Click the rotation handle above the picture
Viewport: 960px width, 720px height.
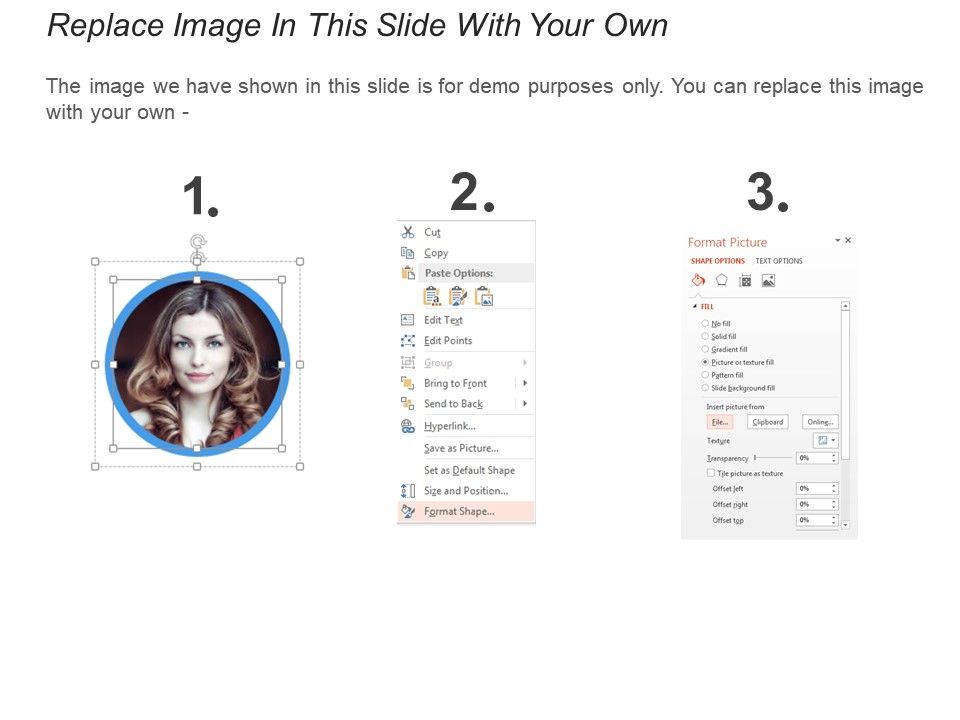coord(198,241)
